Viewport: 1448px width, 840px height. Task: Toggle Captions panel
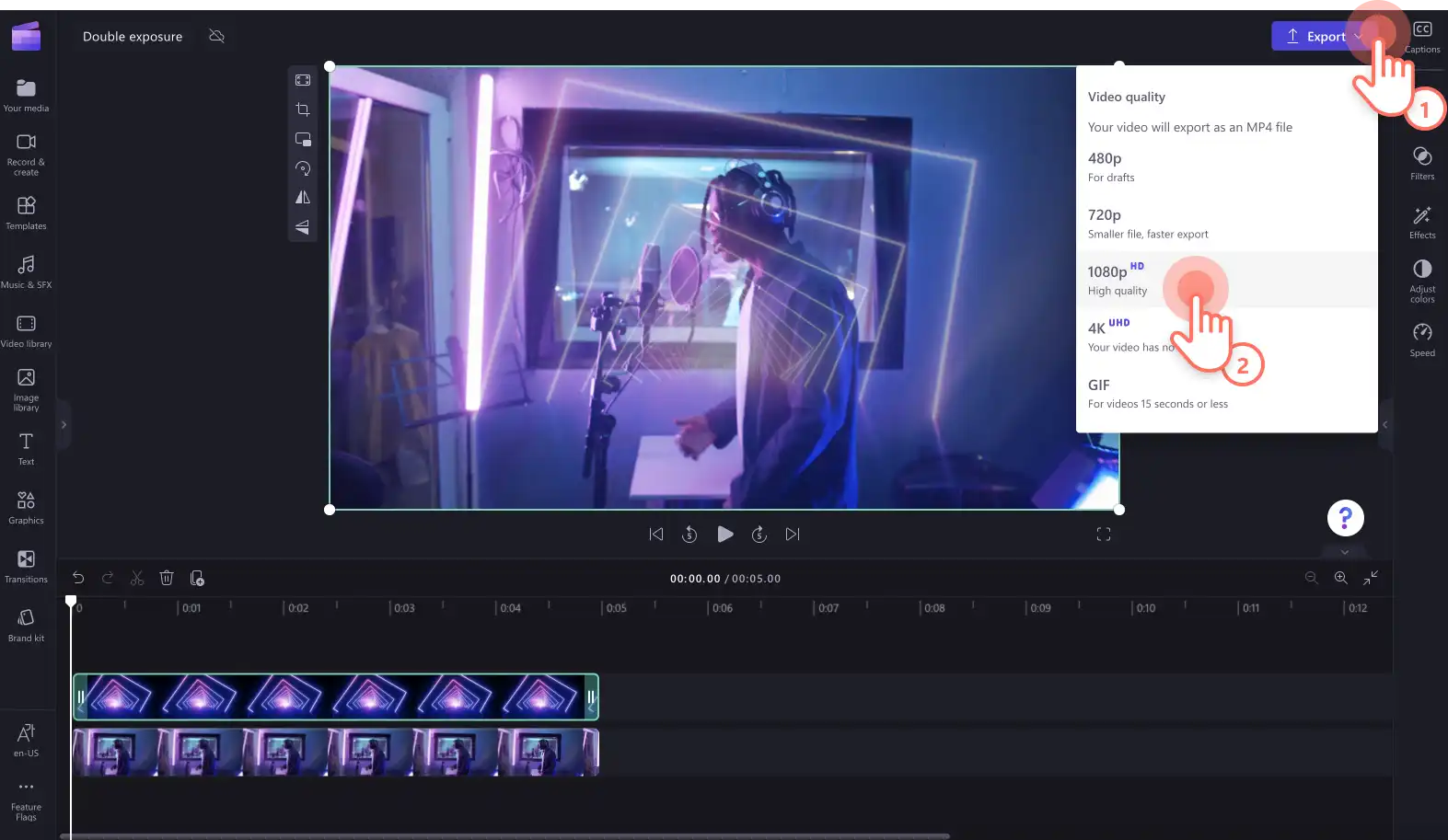[x=1422, y=37]
